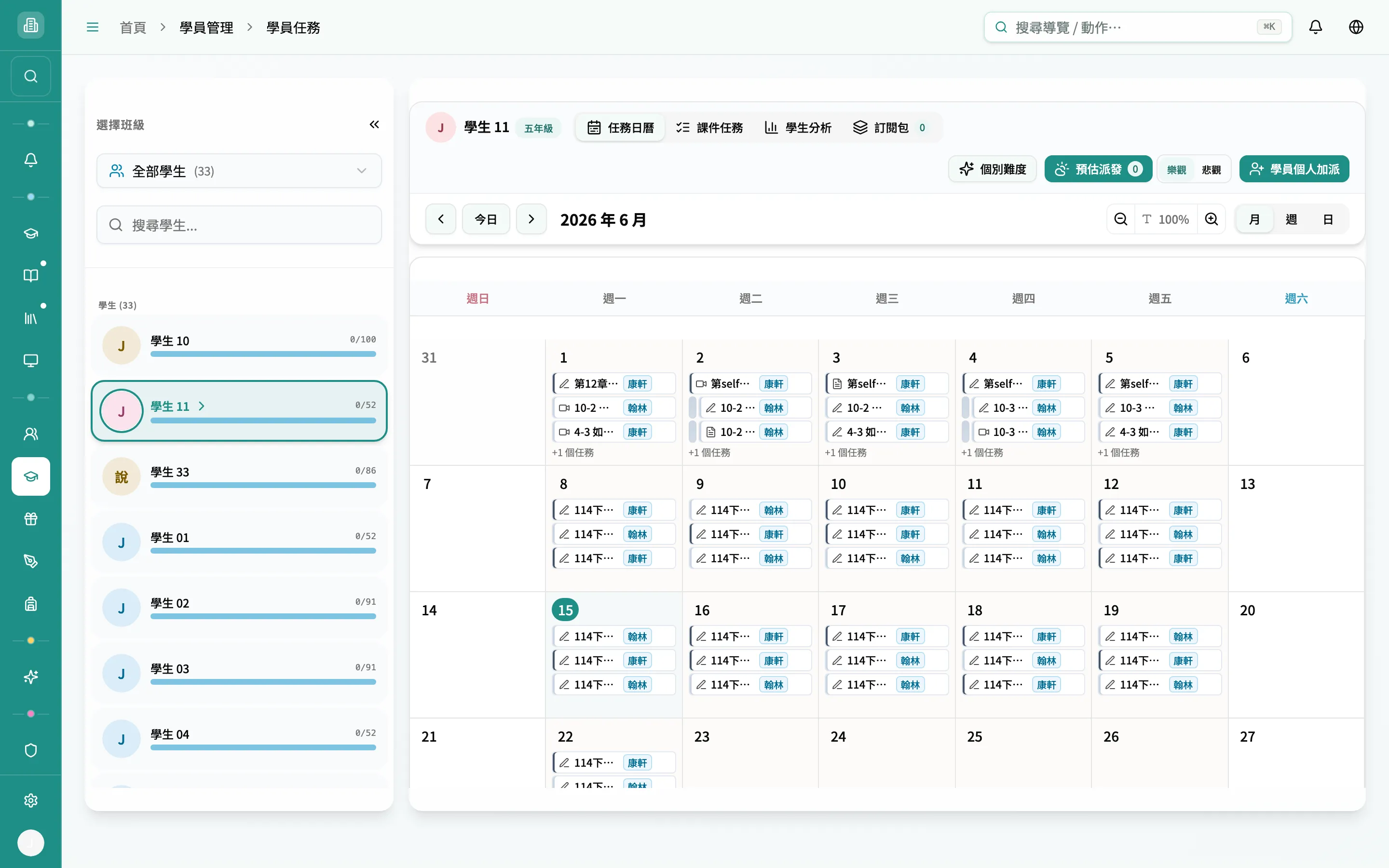Image resolution: width=1389 pixels, height=868 pixels.
Task: Click the sidebar pen nib icon
Action: coord(31,561)
